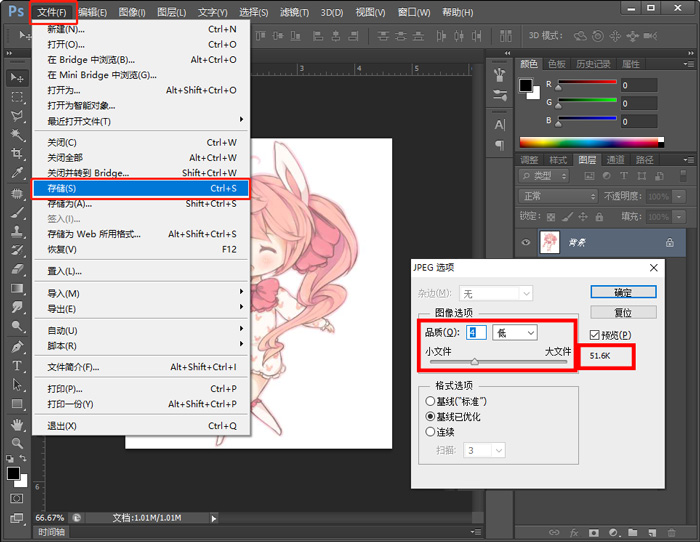Select the Gradient tool
The width and height of the screenshot is (700, 542).
click(17, 288)
